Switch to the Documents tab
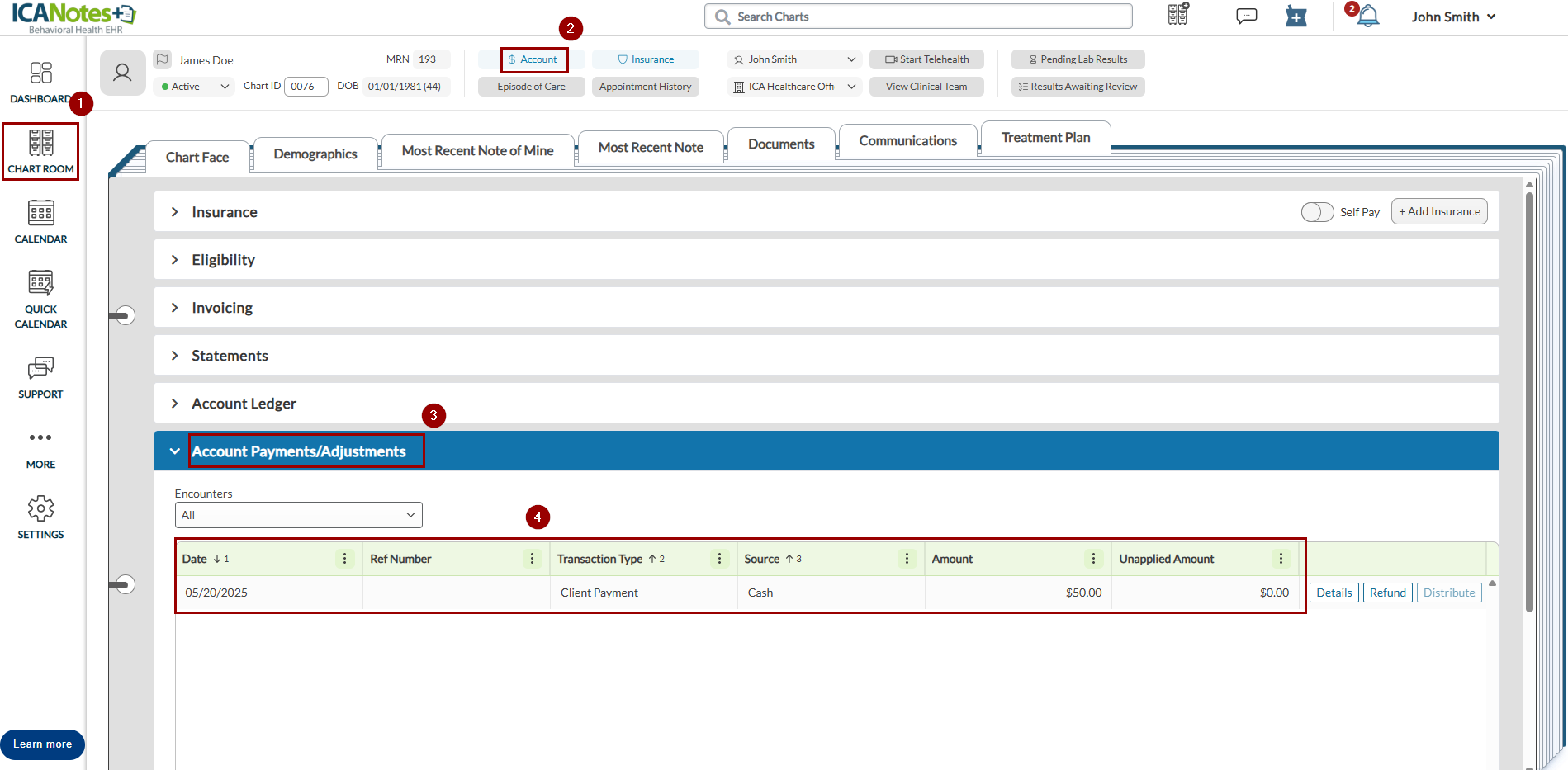The width and height of the screenshot is (1568, 770). (782, 144)
